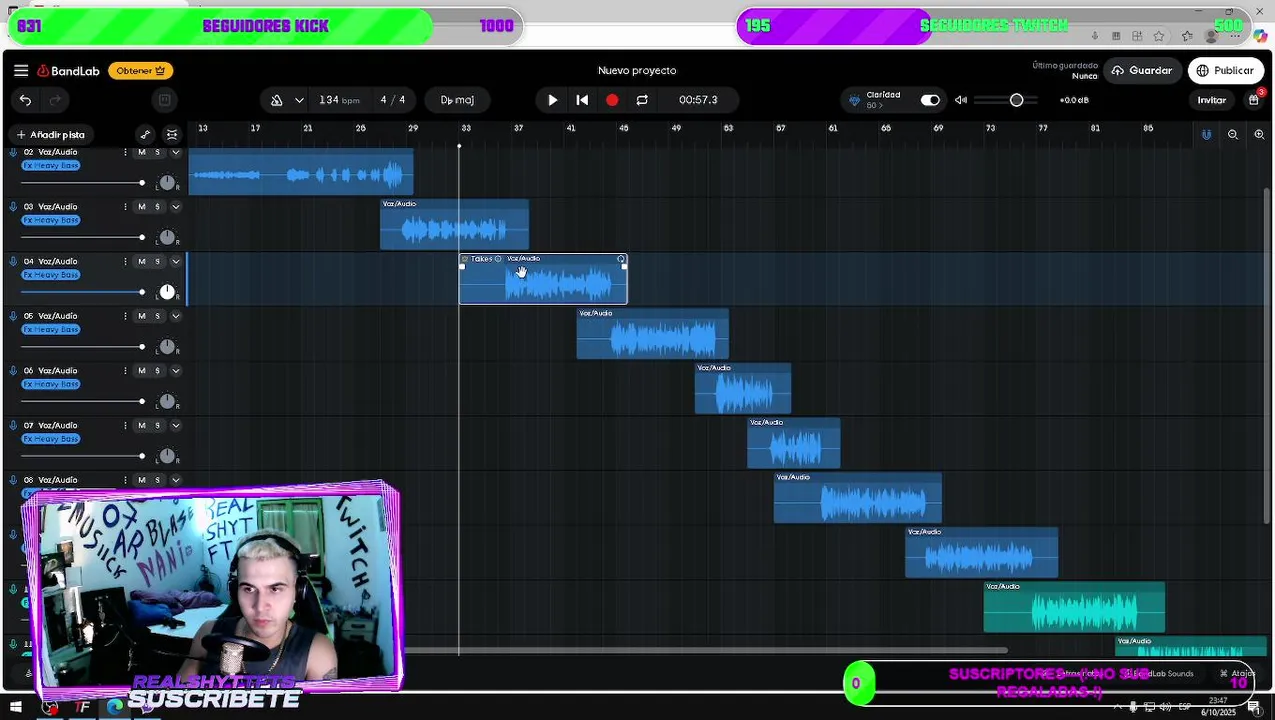Mute master output speaker icon
The width and height of the screenshot is (1275, 720).
click(960, 100)
